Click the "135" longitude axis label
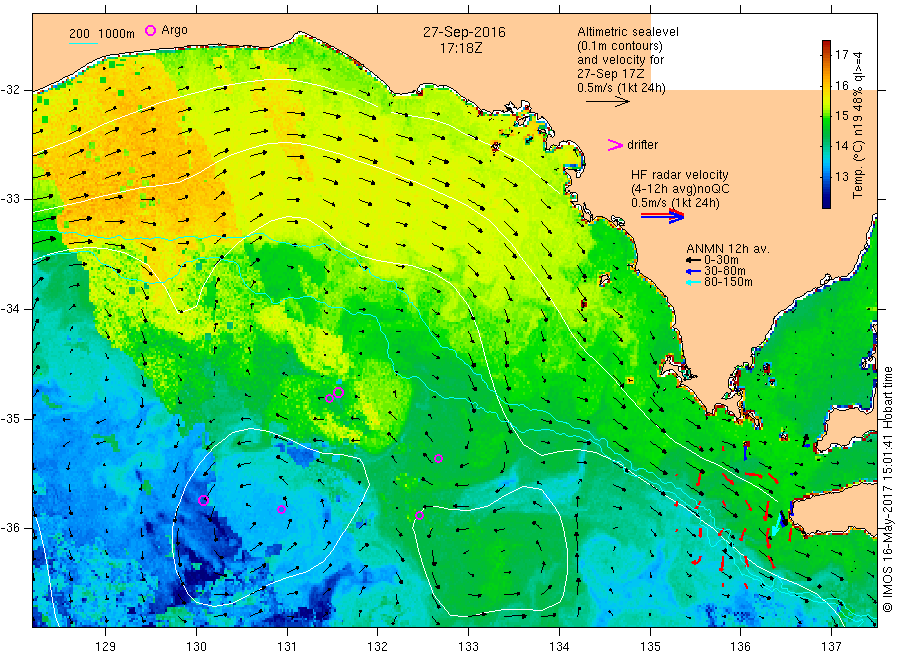 click(650, 647)
